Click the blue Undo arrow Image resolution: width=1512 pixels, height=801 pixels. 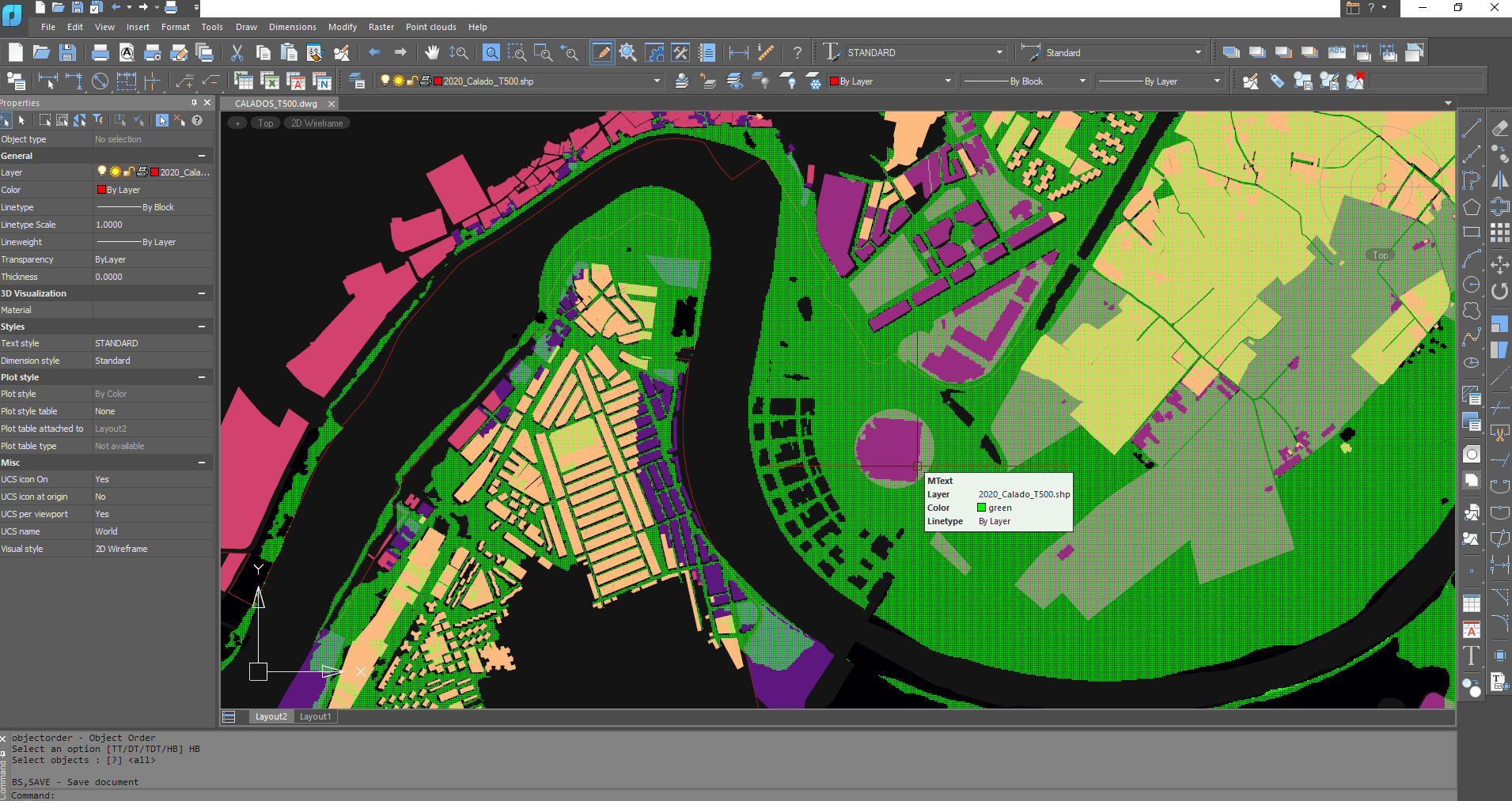[374, 53]
